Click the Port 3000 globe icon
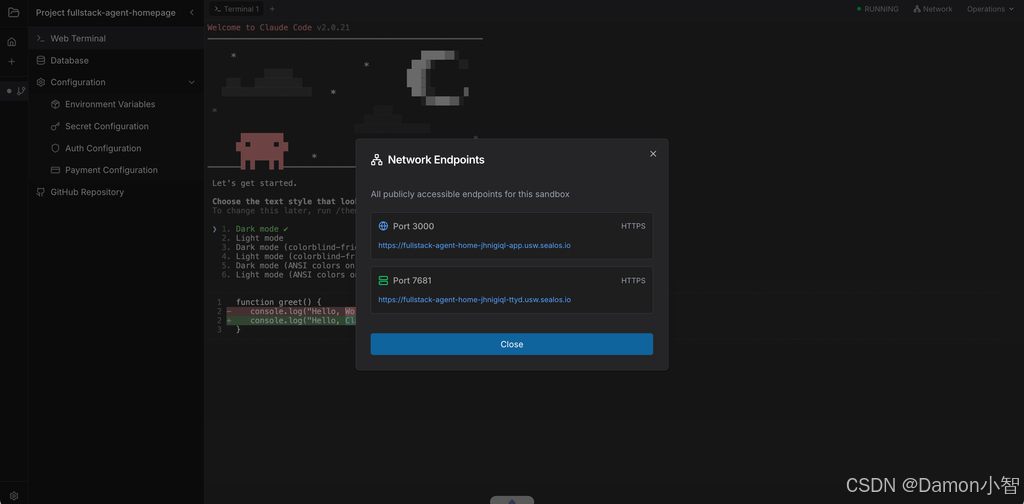This screenshot has height=504, width=1024. 383,226
